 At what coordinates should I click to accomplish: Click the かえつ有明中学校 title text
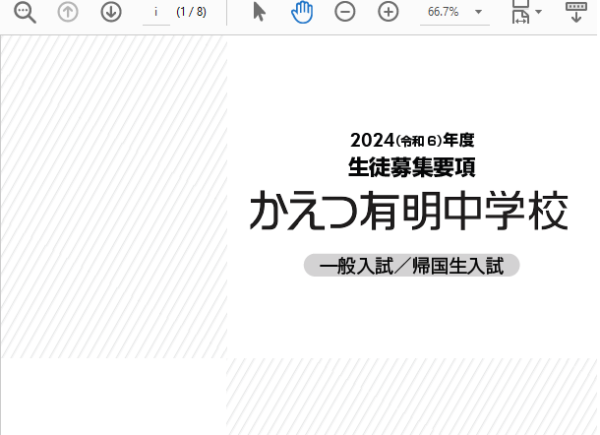[409, 212]
